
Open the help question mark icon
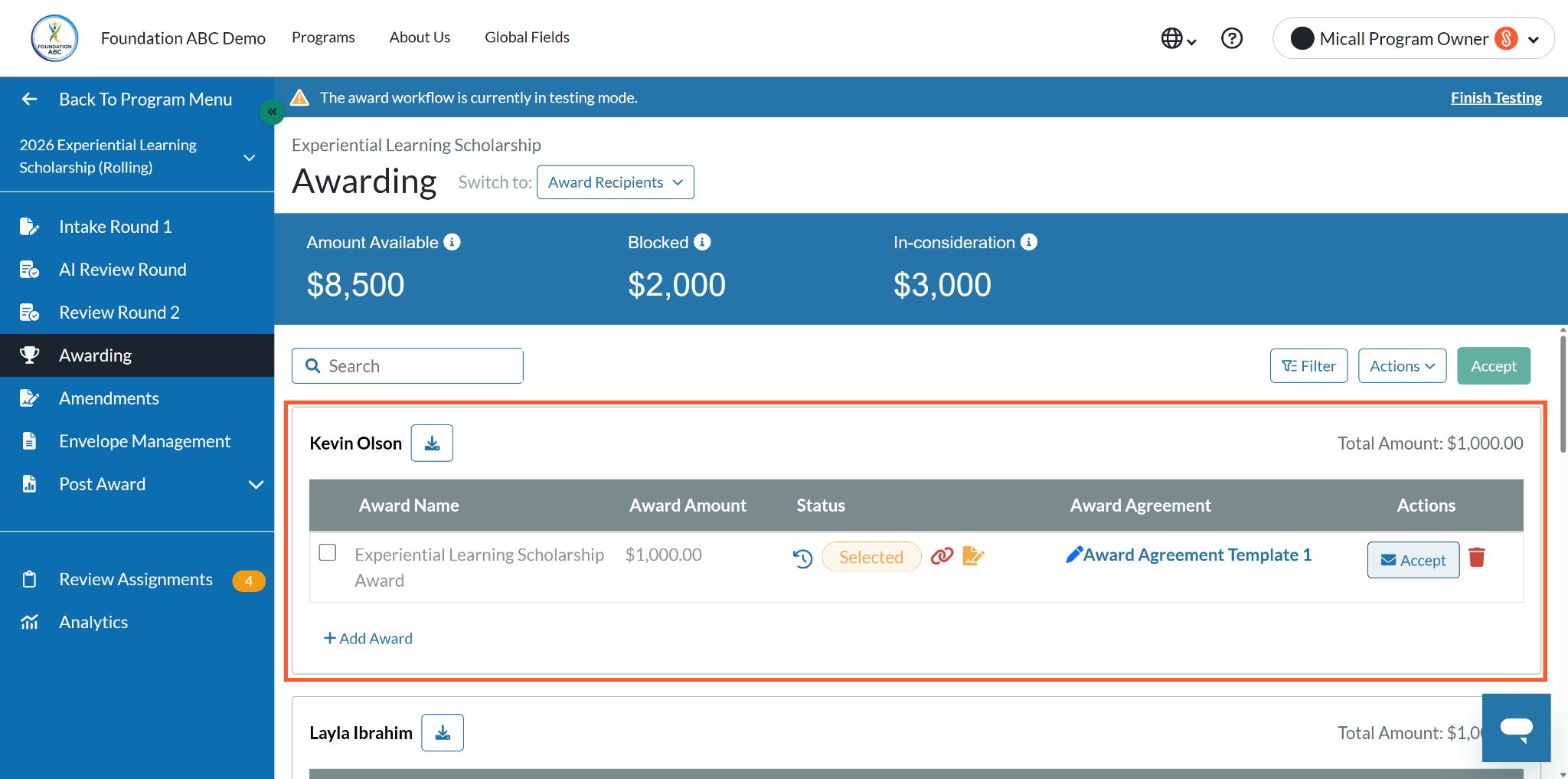pos(1232,38)
